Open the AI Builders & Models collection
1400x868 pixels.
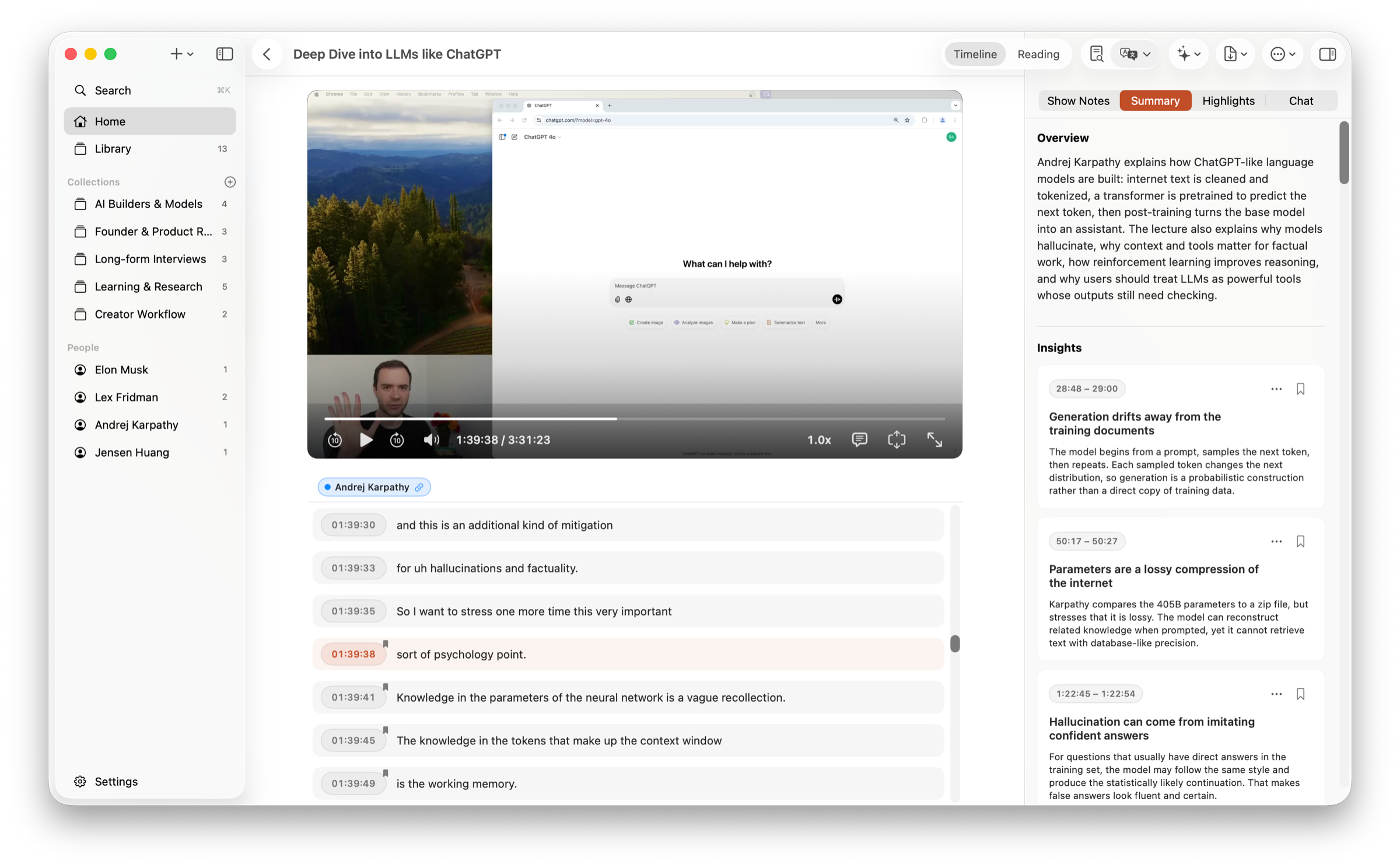pos(150,204)
